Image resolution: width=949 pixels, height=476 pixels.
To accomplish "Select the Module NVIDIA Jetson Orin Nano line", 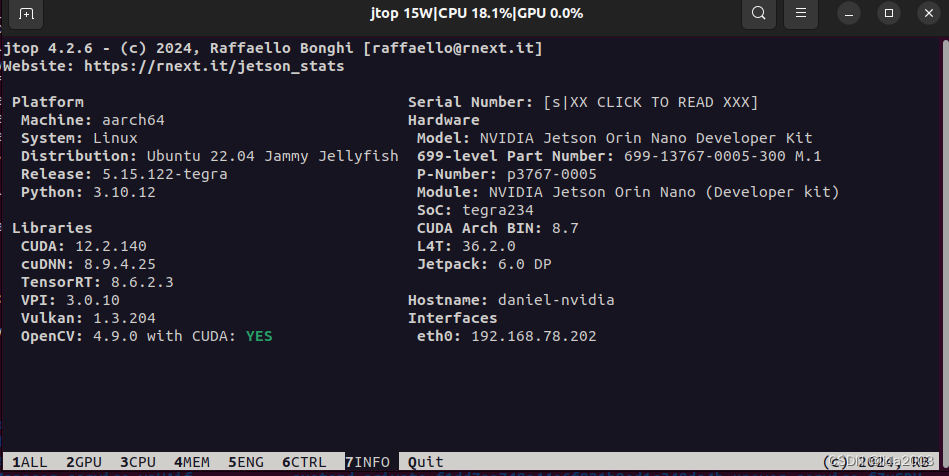I will tap(628, 193).
